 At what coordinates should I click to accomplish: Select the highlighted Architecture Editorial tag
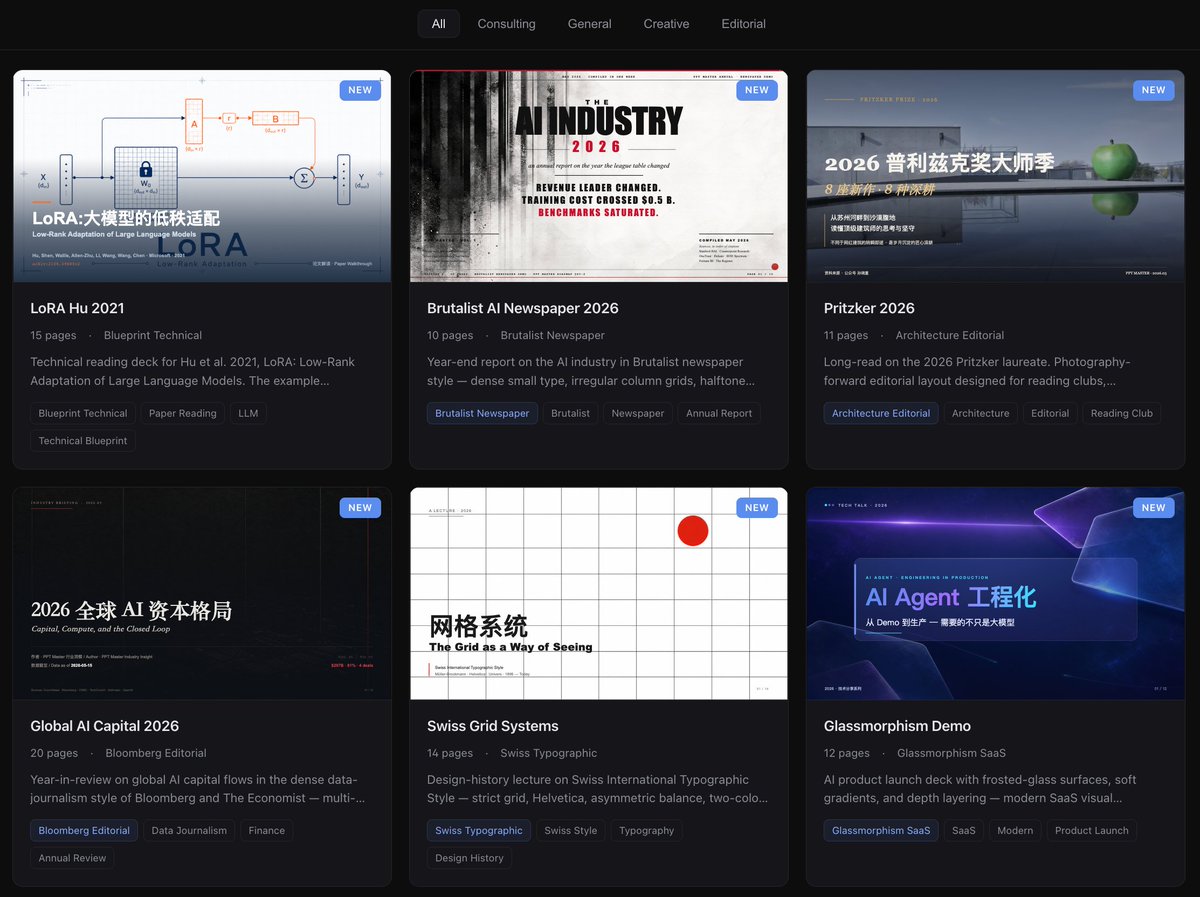point(881,413)
